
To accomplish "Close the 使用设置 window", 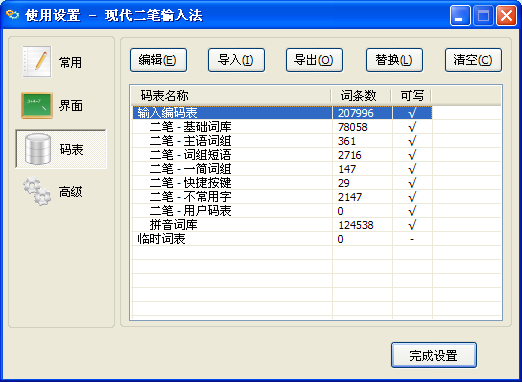I will pyautogui.click(x=506, y=15).
